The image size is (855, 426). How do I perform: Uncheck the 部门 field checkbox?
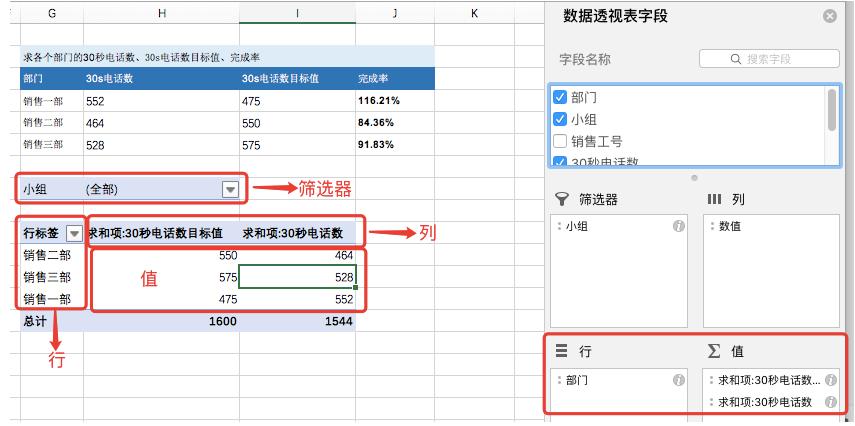click(560, 98)
